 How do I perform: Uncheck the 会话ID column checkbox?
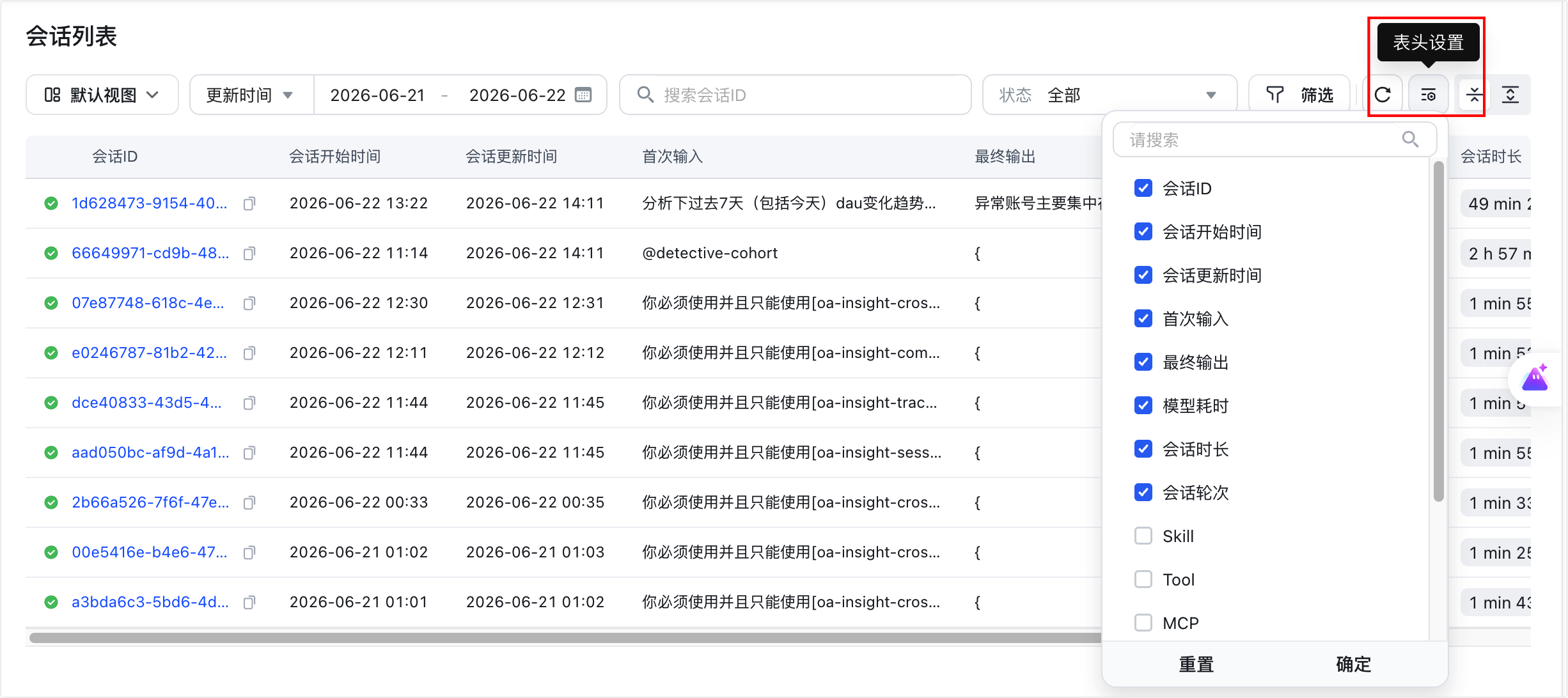pos(1143,188)
